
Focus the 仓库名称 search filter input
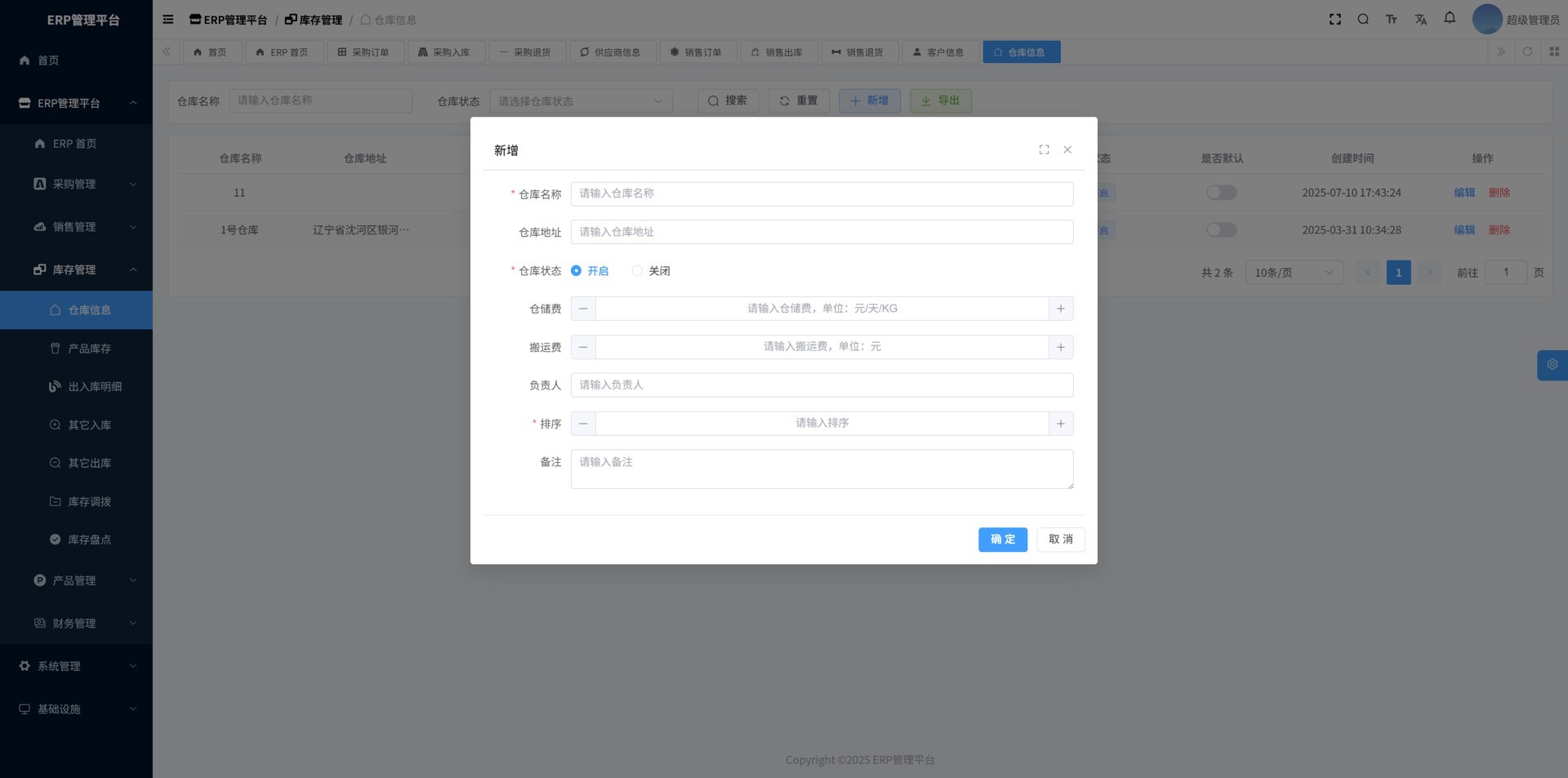tap(320, 101)
